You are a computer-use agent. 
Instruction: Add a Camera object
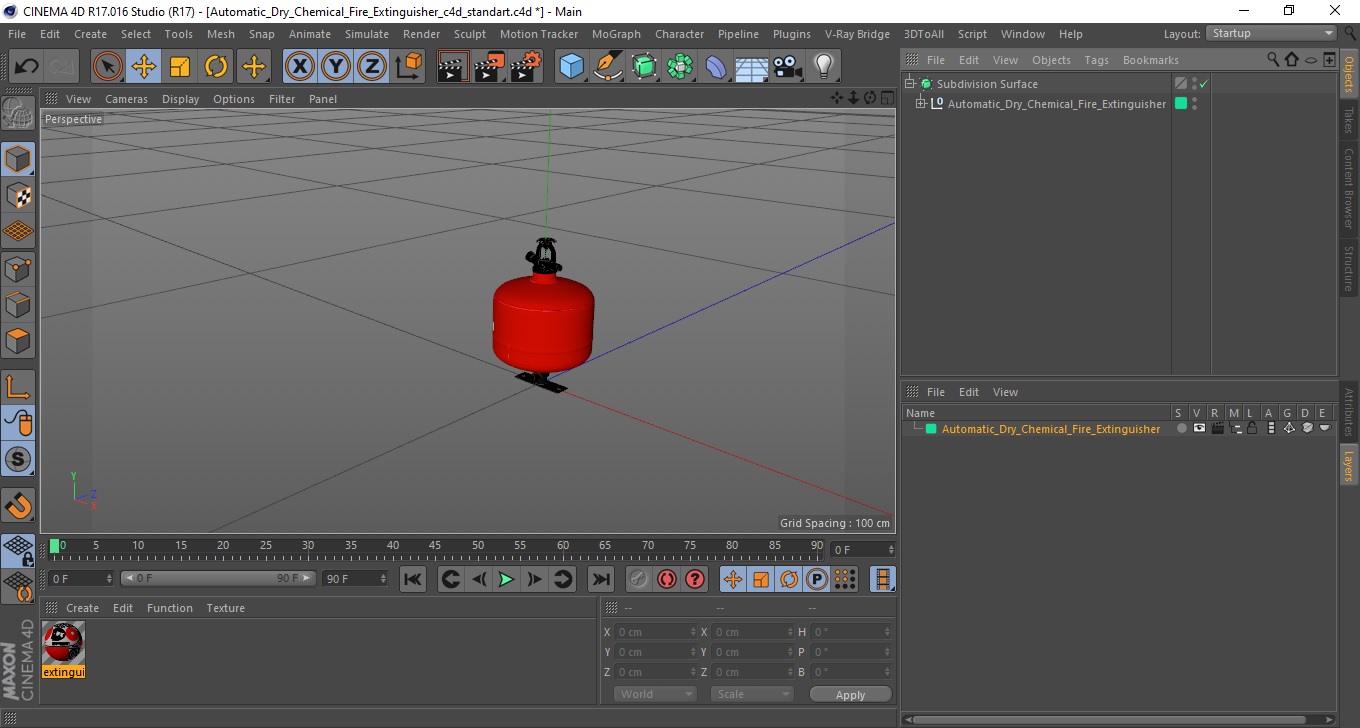788,67
